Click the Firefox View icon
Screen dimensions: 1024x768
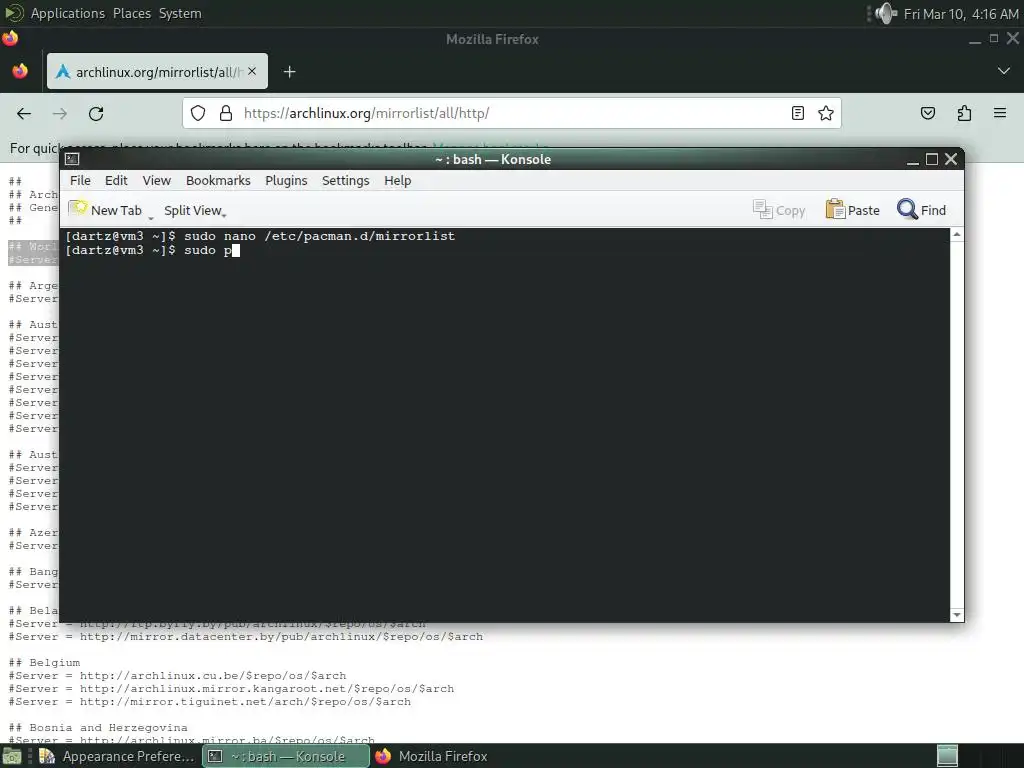[x=20, y=71]
